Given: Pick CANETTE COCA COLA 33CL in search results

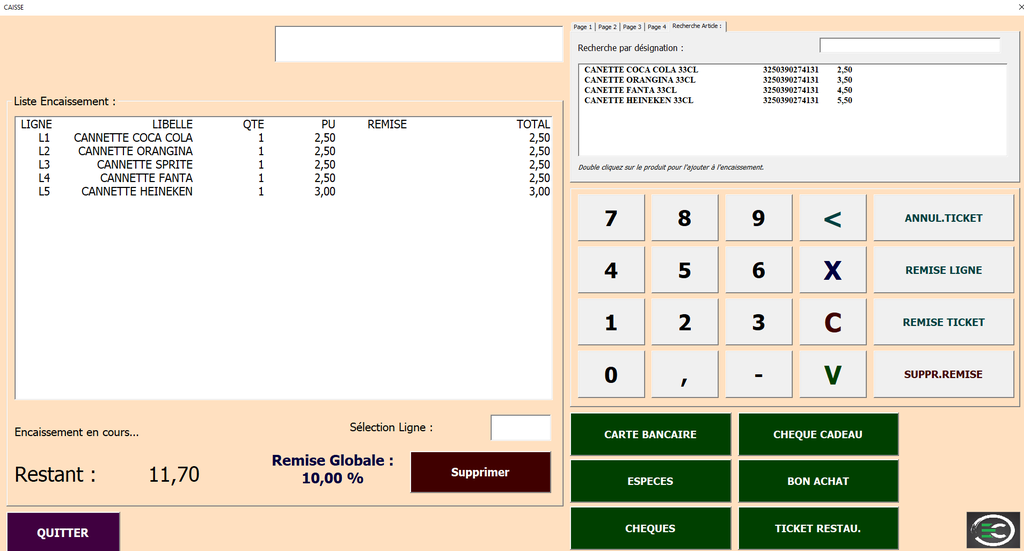Looking at the screenshot, I should (792, 70).
